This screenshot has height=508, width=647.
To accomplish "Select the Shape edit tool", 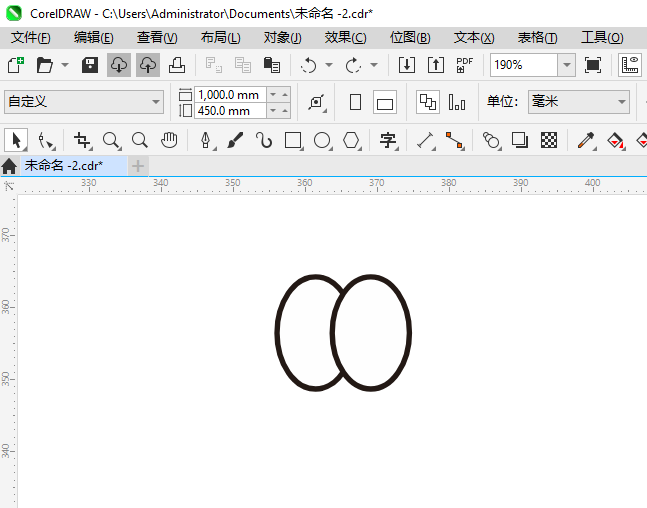I will [45, 140].
